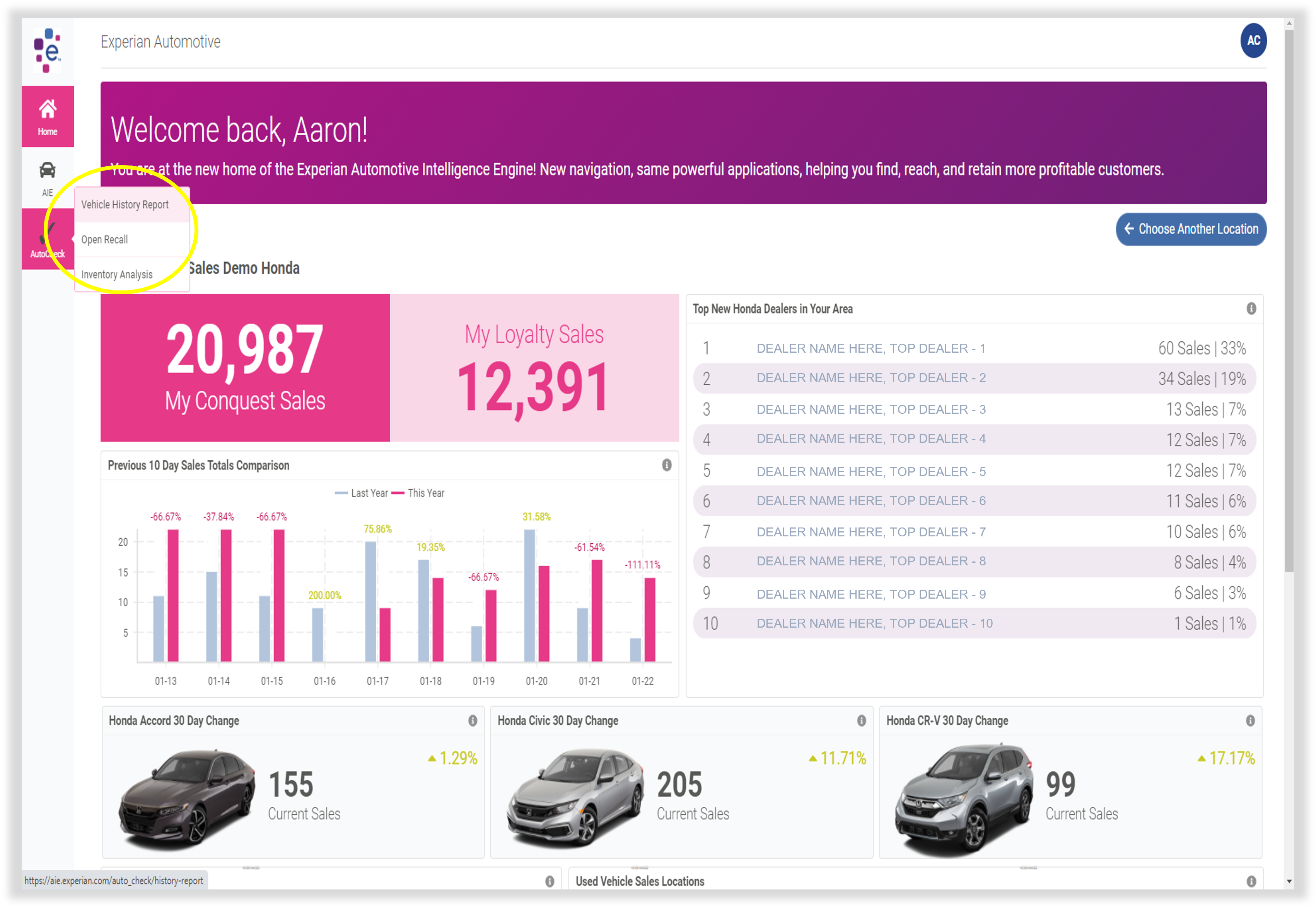
Task: Open Top Dealer - 5 link
Action: pyautogui.click(x=871, y=471)
